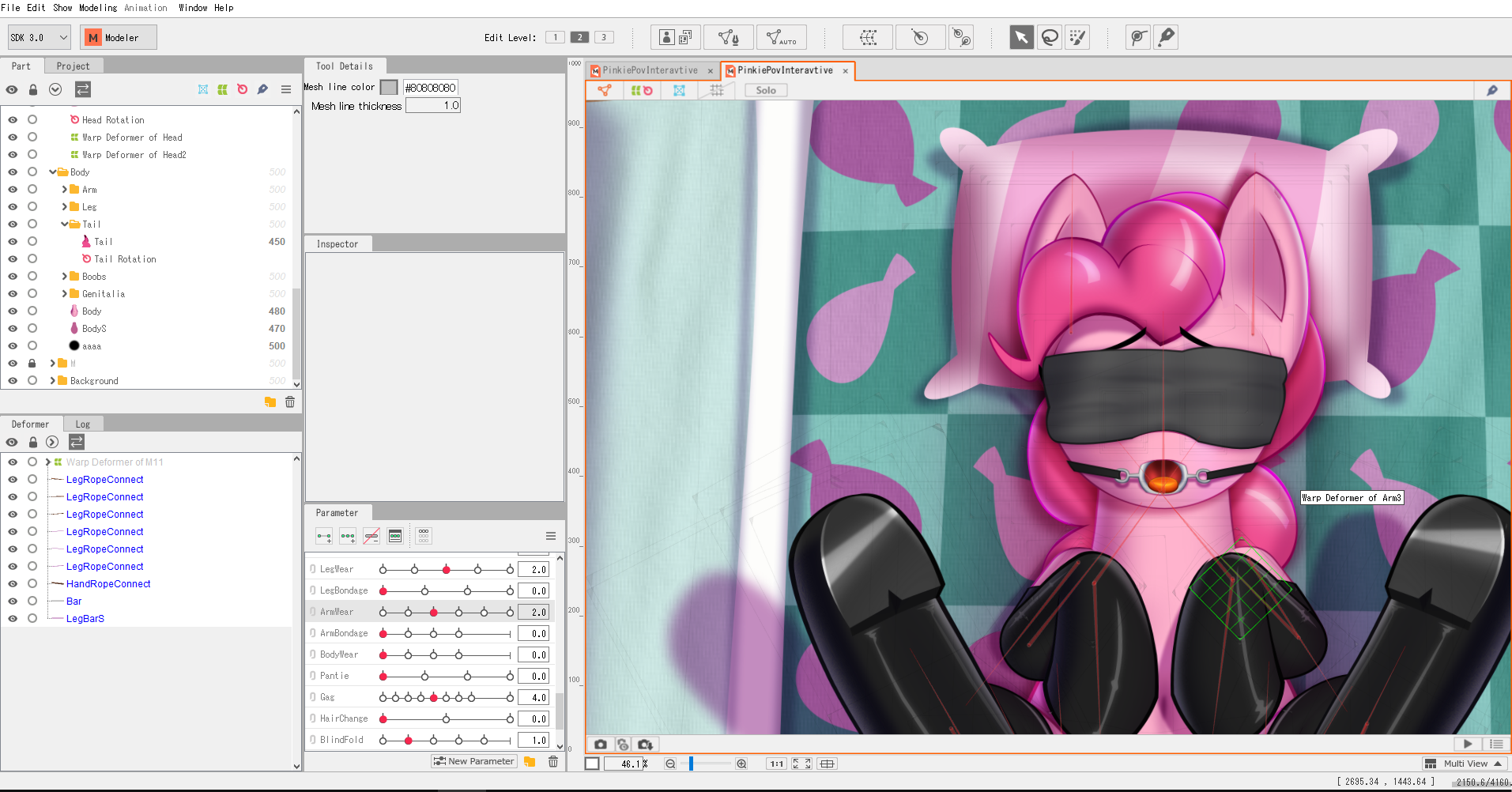Open the SDK 3.0 version dropdown

40,37
